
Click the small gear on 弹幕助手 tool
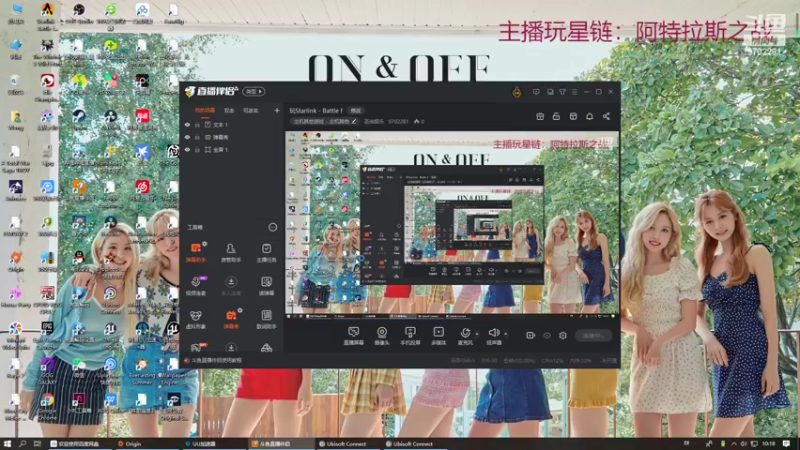point(205,244)
